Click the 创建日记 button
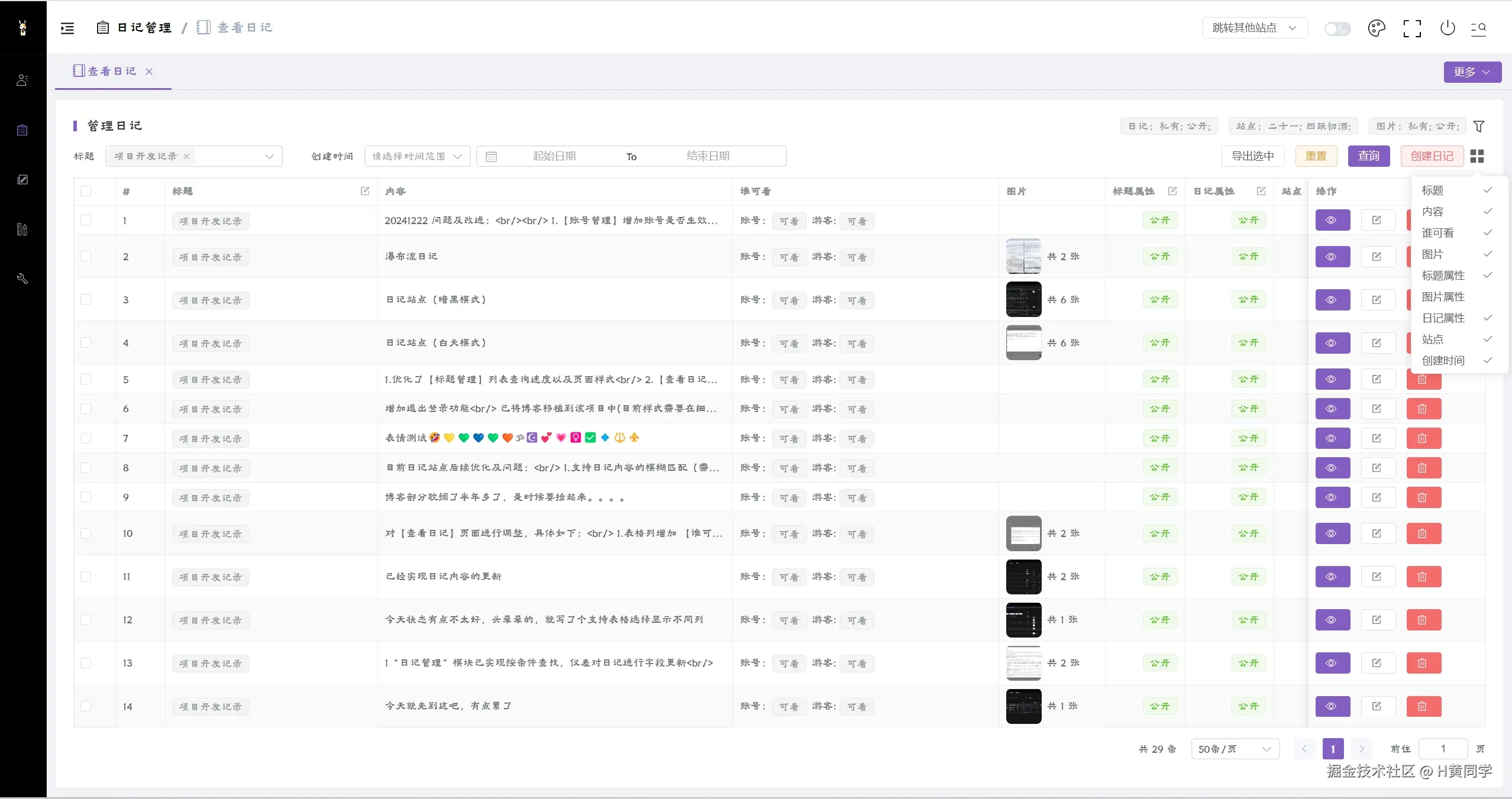This screenshot has width=1512, height=799. point(1432,156)
